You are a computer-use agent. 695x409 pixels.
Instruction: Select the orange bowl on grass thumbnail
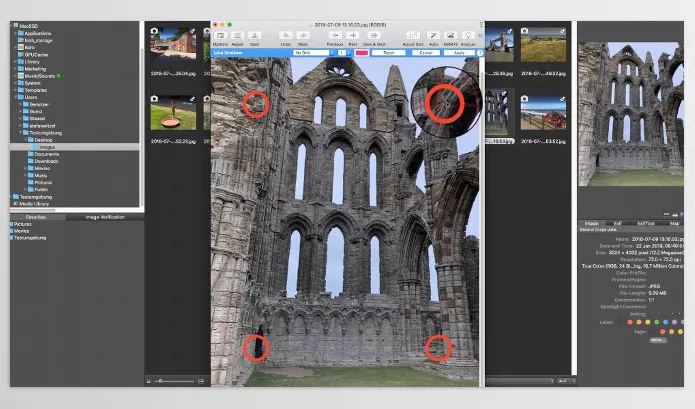click(x=173, y=113)
